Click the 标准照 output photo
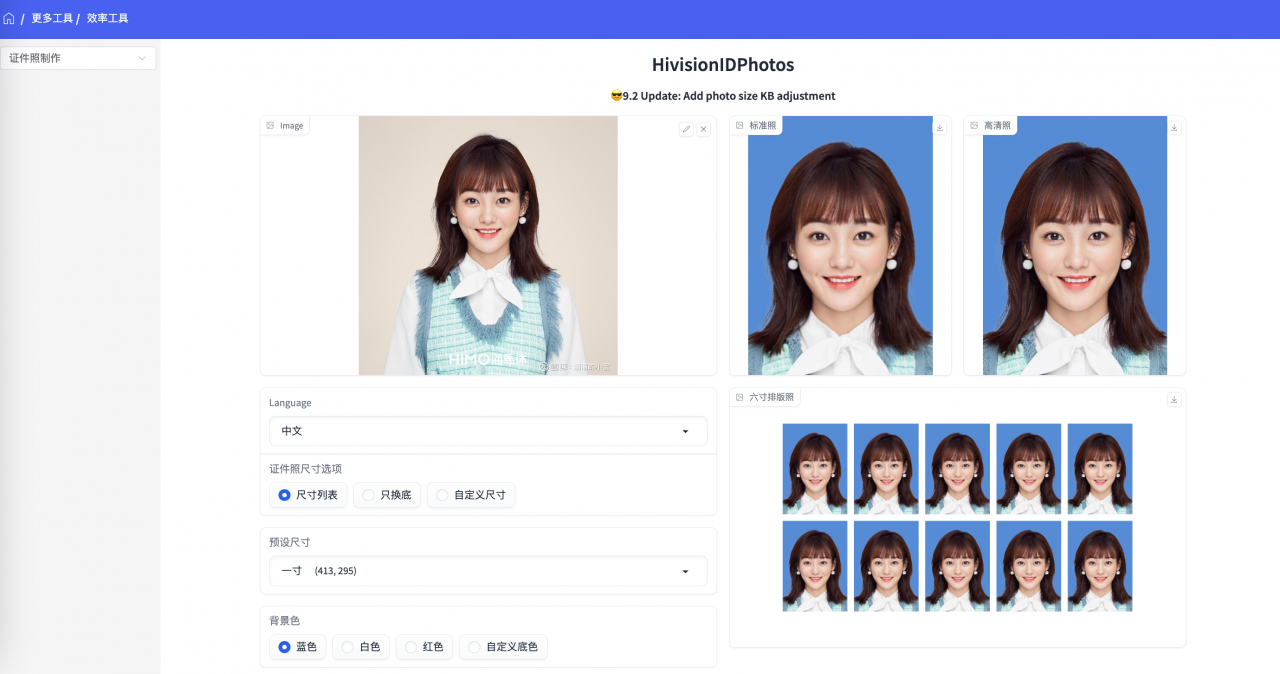The height and width of the screenshot is (674, 1280). (840, 245)
